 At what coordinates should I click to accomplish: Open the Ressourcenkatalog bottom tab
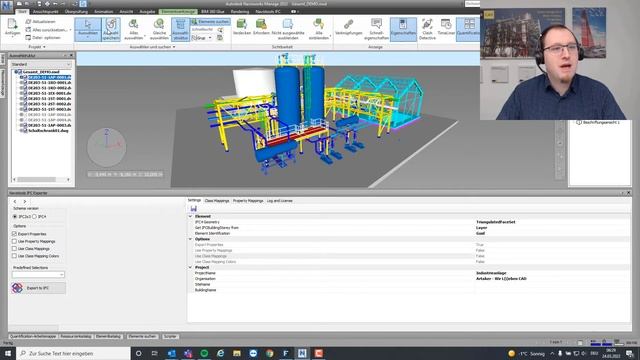pos(76,336)
